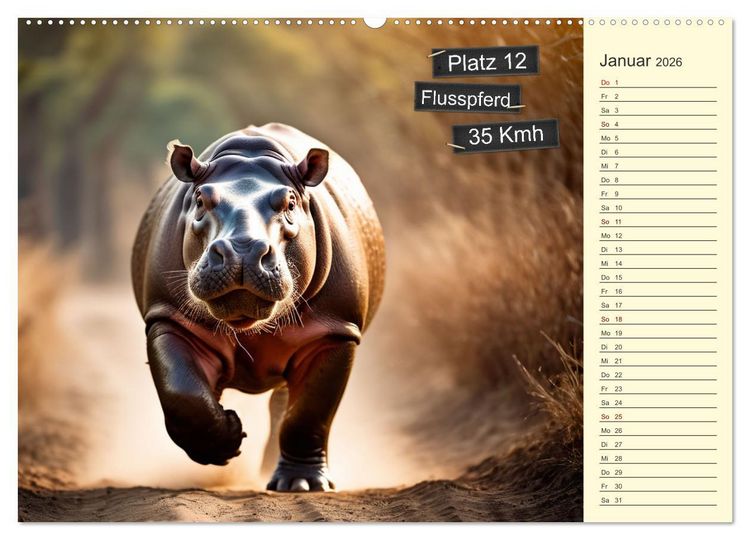Image resolution: width=750 pixels, height=540 pixels.
Task: Select the 'Mi 7' calendar row
Action: click(658, 165)
